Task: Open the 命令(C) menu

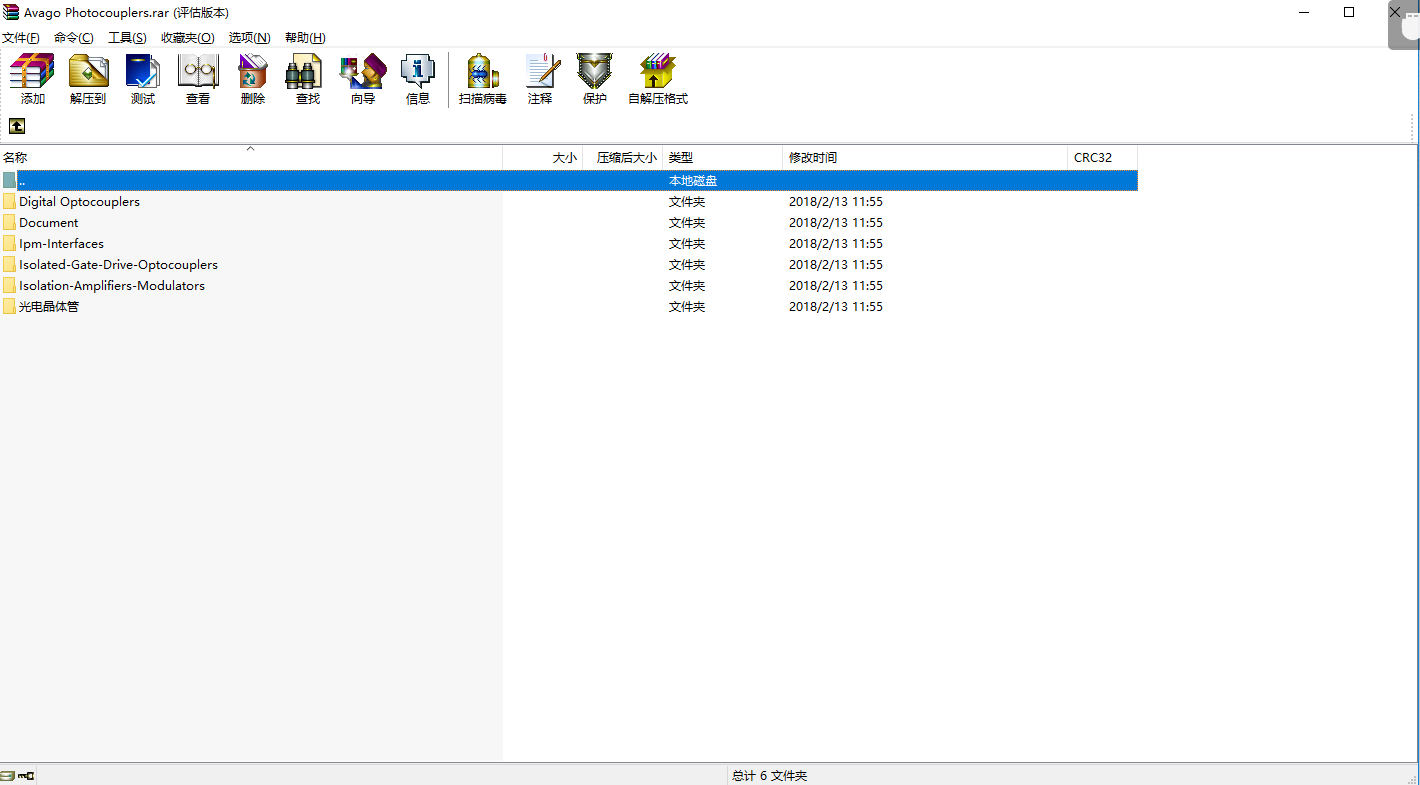Action: point(74,37)
